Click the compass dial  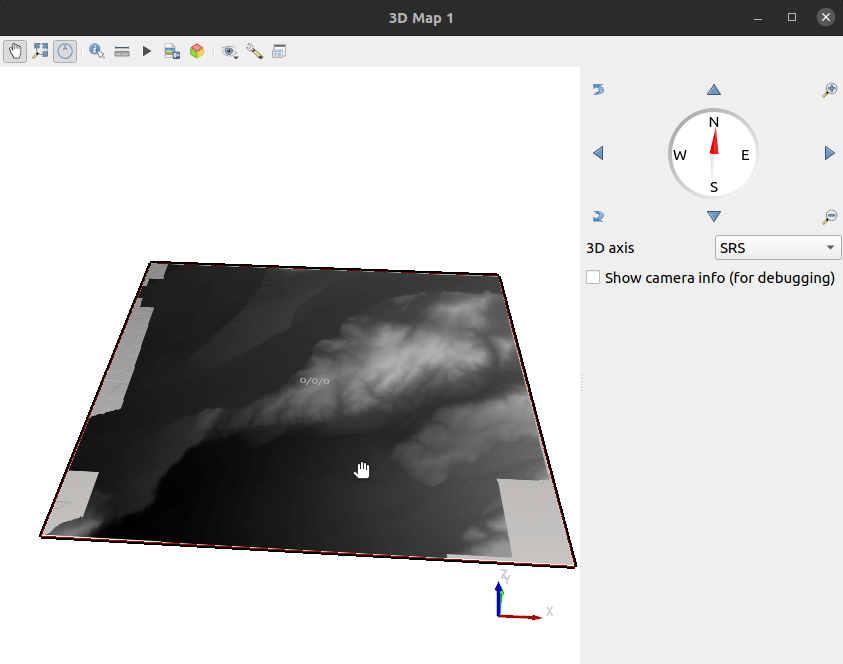click(x=713, y=153)
